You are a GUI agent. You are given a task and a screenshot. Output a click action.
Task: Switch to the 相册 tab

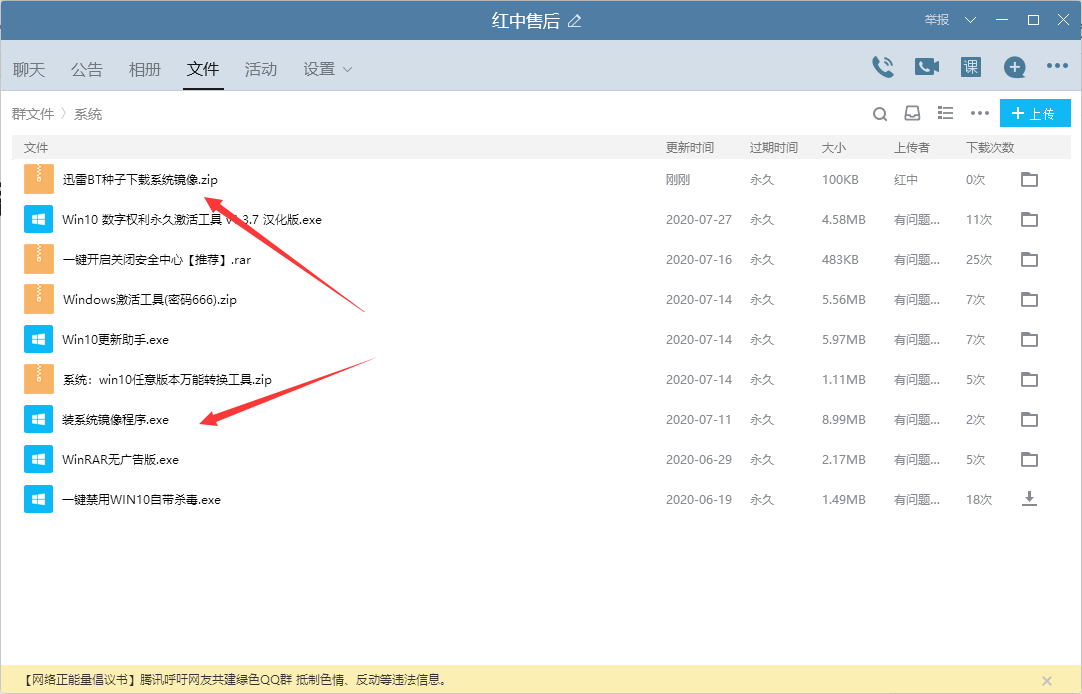coord(145,70)
